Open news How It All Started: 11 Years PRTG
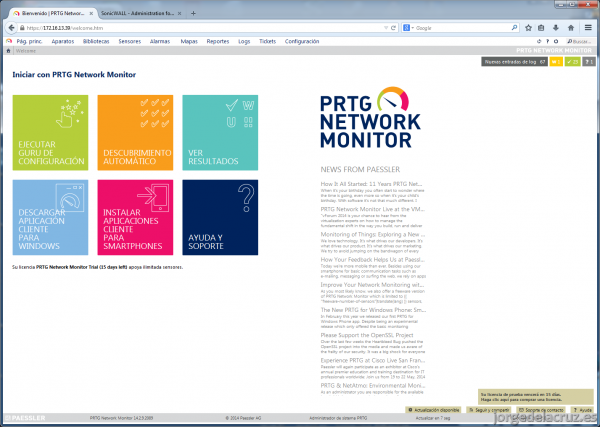The height and width of the screenshot is (427, 600). point(371,184)
